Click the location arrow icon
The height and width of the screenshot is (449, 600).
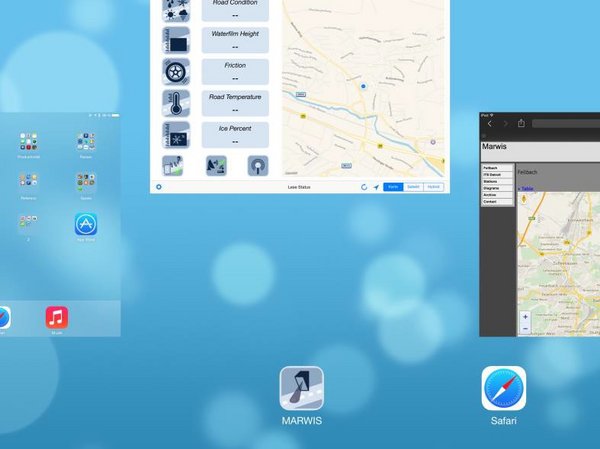pyautogui.click(x=377, y=187)
